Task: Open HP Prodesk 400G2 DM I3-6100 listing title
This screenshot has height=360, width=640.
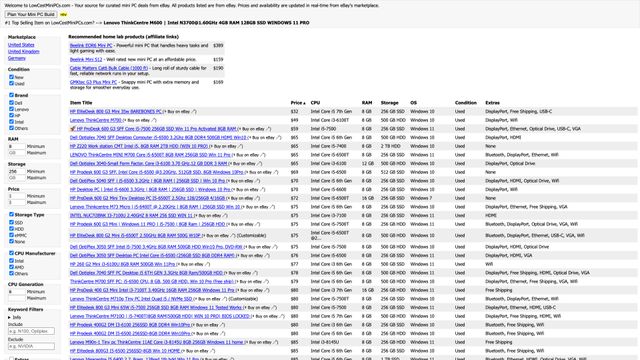Action: click(x=130, y=325)
